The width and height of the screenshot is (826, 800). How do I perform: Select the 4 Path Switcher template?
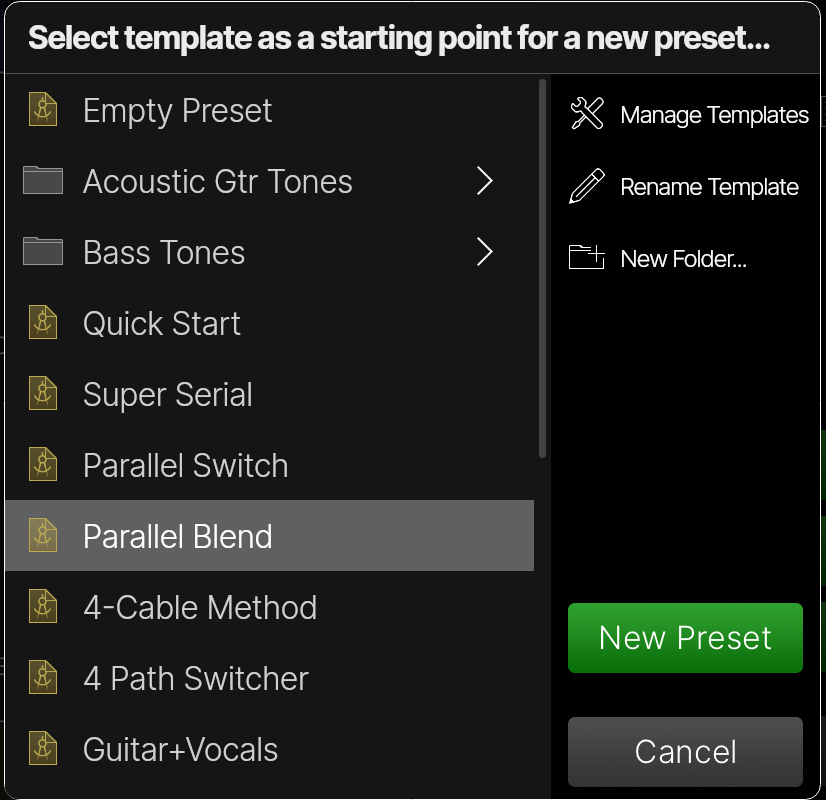pos(196,678)
